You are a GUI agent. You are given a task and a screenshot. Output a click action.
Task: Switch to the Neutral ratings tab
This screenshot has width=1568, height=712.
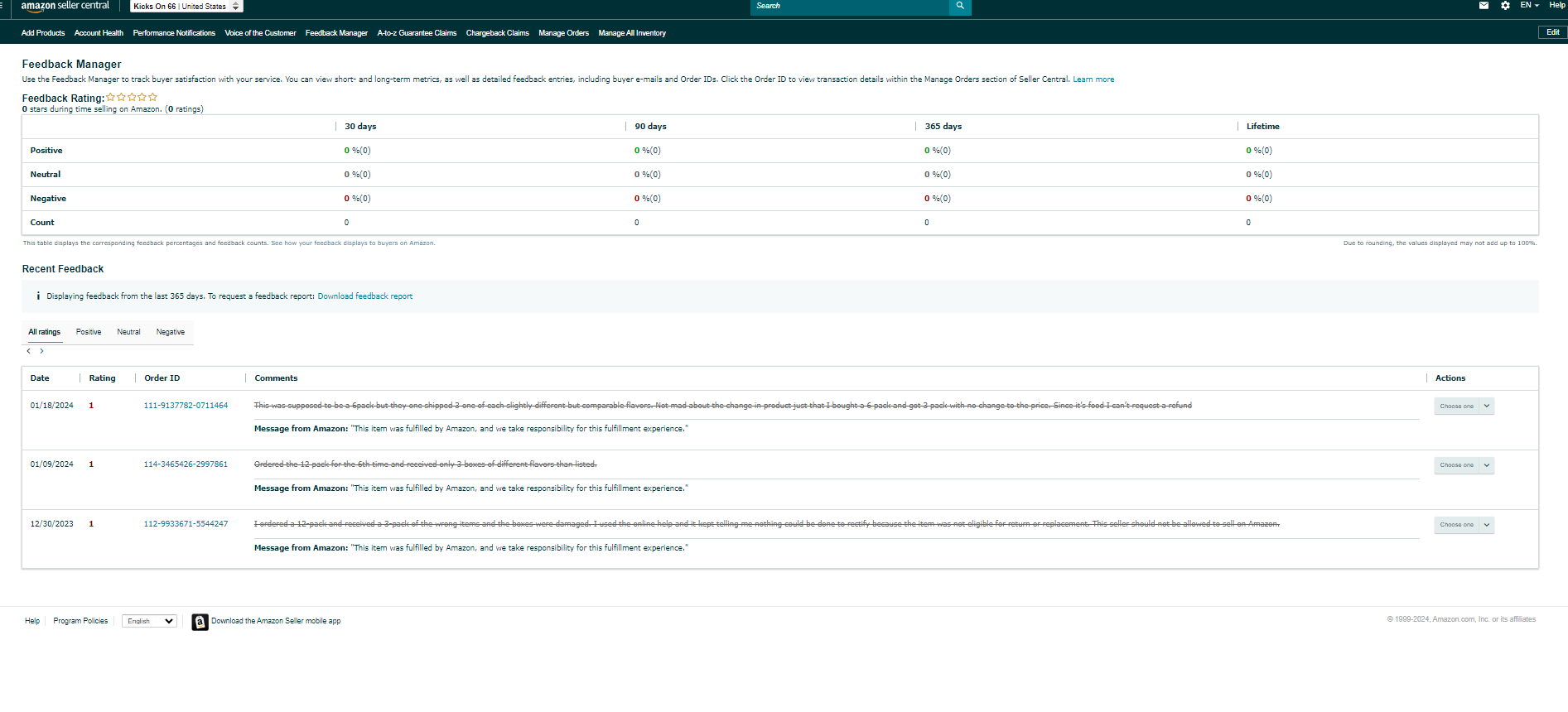click(x=128, y=332)
